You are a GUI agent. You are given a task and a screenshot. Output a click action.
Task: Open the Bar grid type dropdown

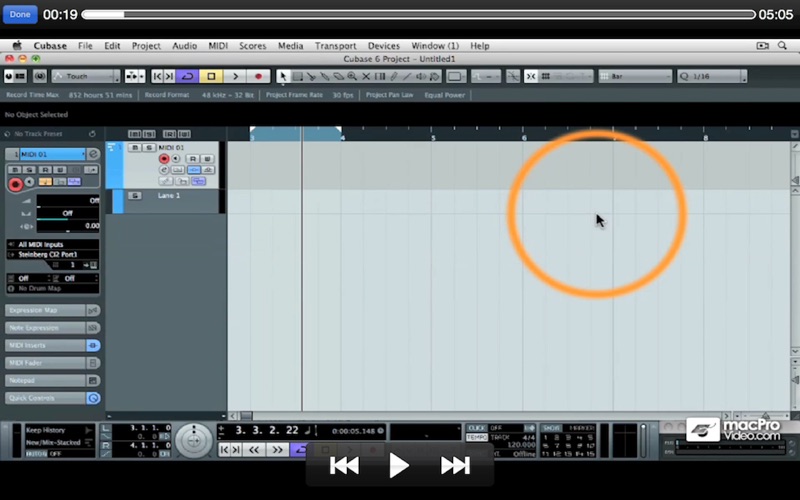pyautogui.click(x=635, y=76)
